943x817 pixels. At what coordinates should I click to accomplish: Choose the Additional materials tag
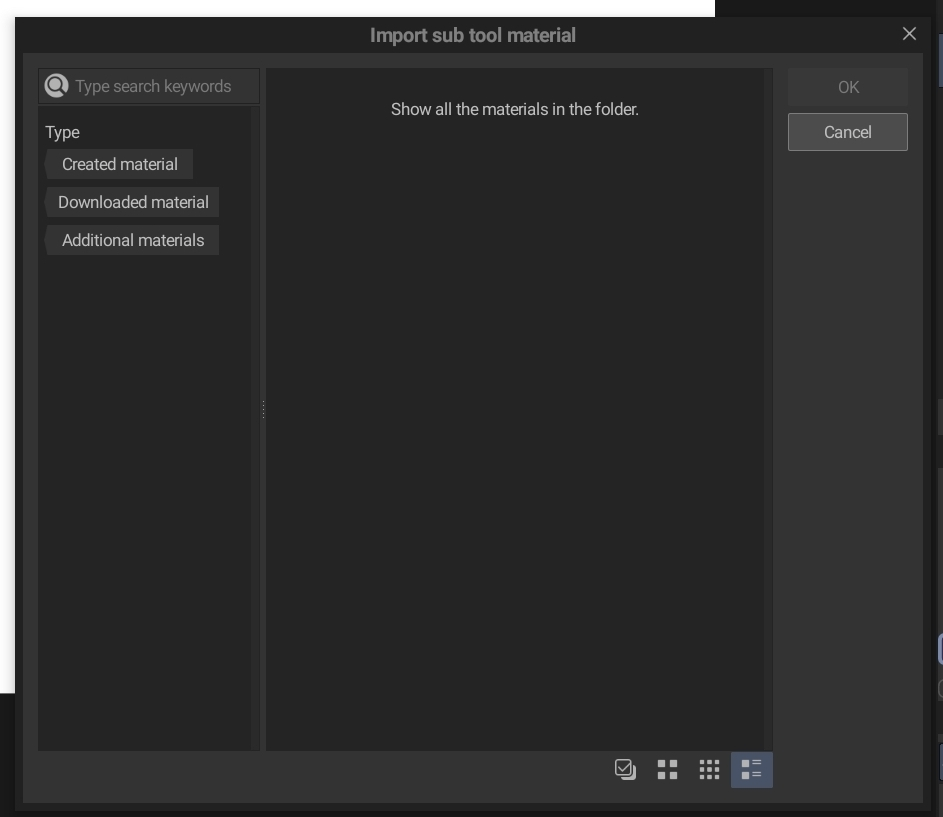click(132, 240)
